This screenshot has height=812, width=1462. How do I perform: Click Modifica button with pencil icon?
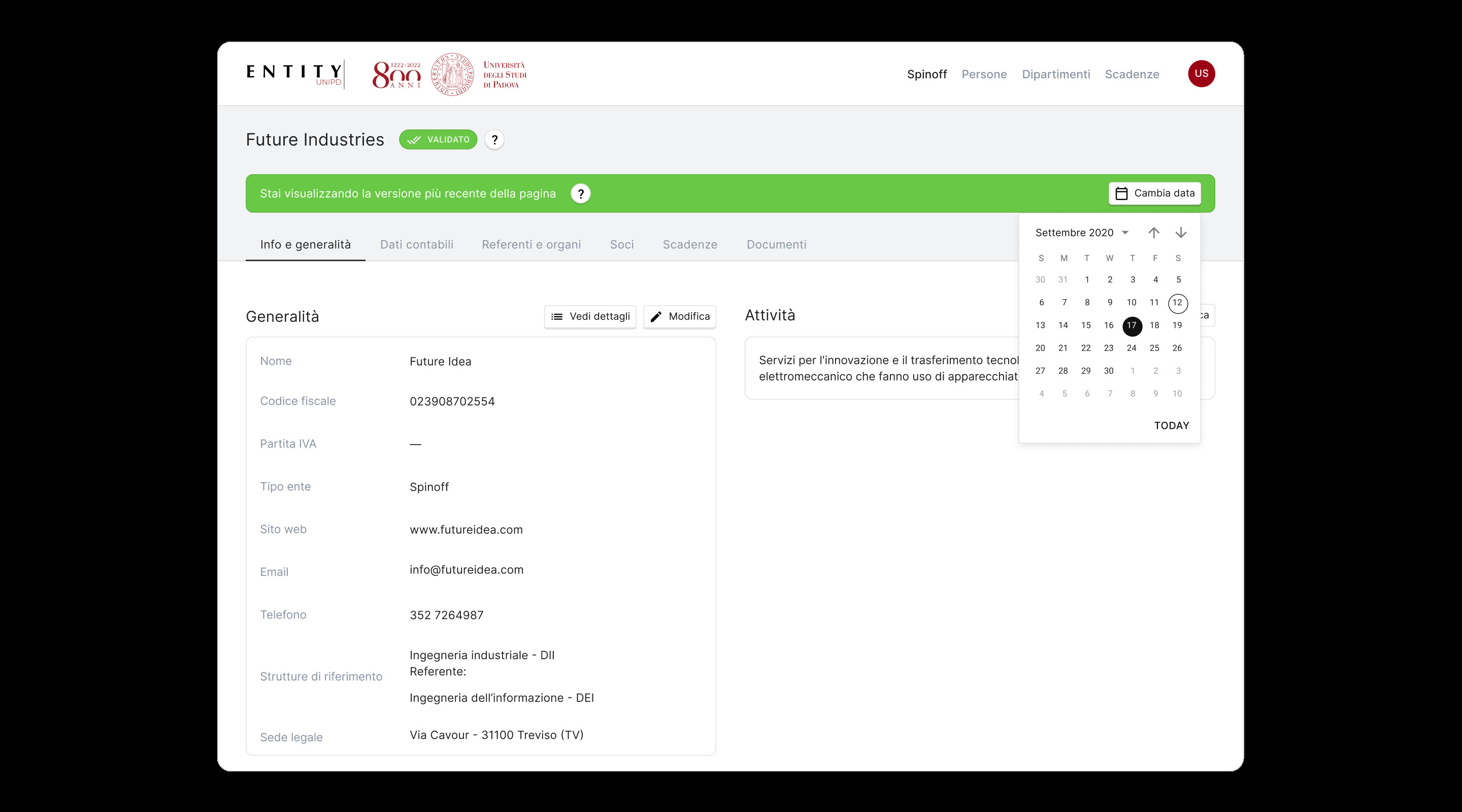[679, 317]
